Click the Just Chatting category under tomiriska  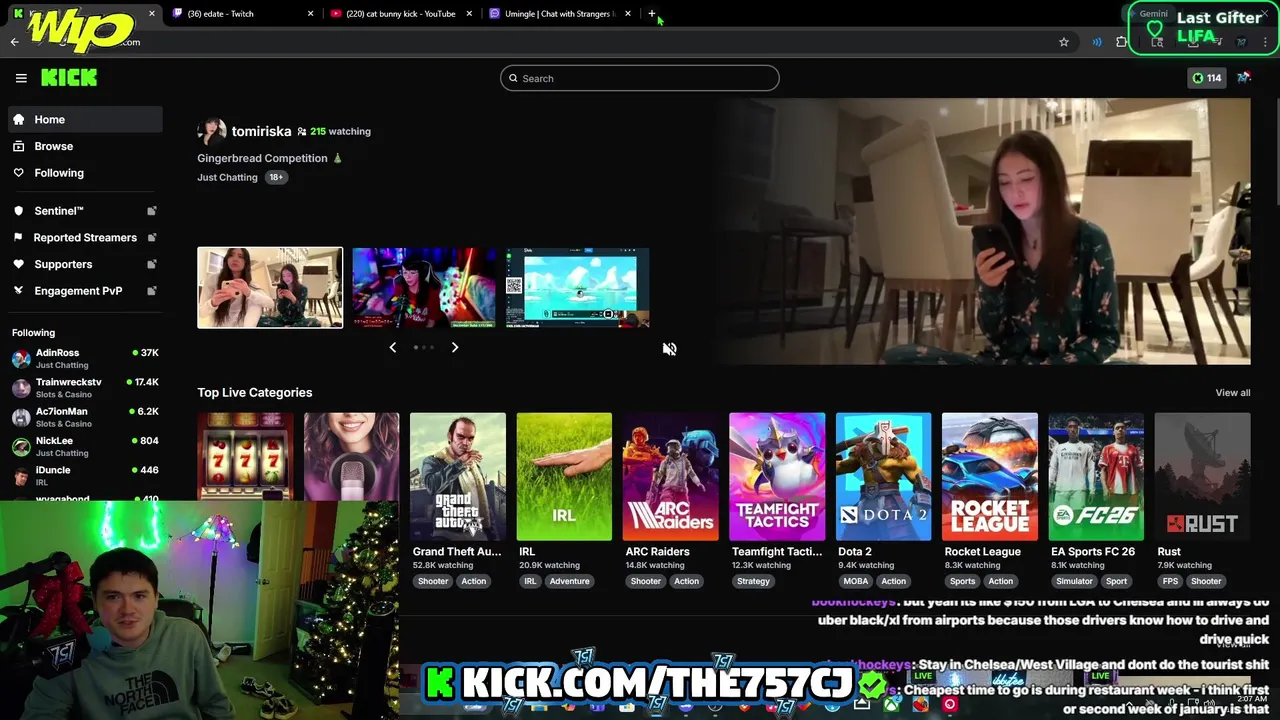coord(227,177)
